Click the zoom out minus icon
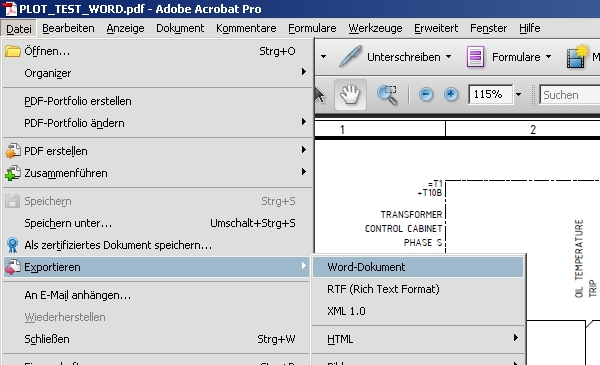Screen dimensions: 600x365 pos(426,94)
